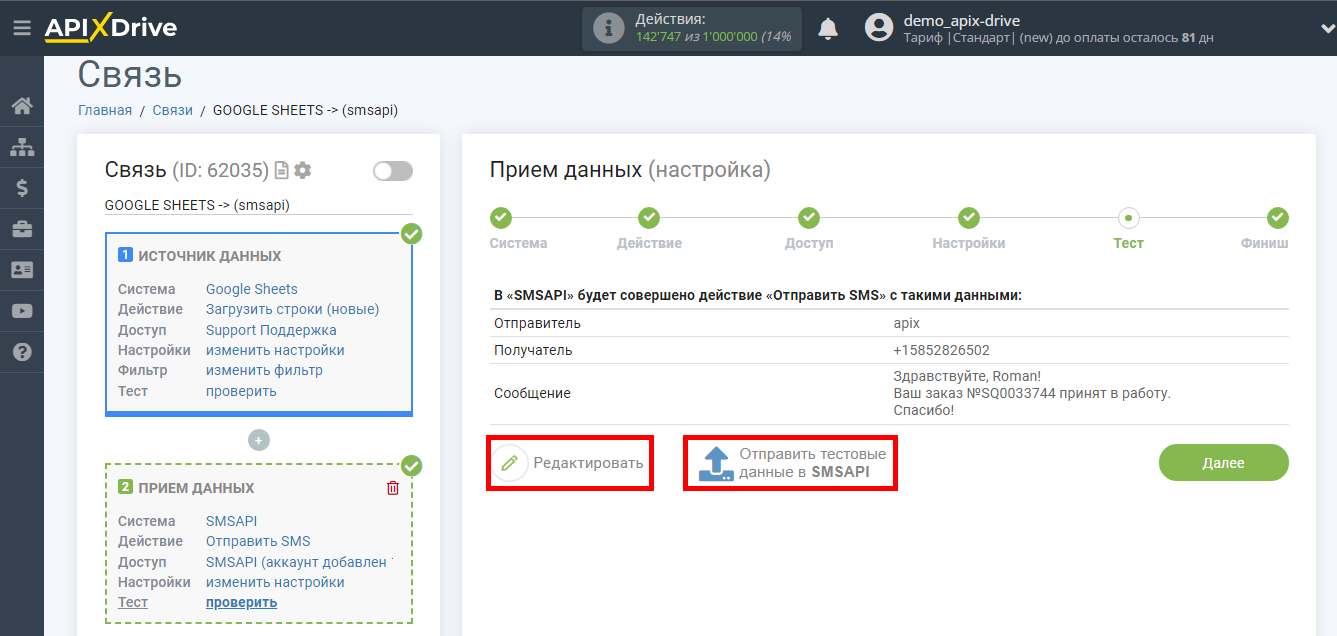Image resolution: width=1337 pixels, height=636 pixels.
Task: Click the Далее button
Action: click(1224, 463)
